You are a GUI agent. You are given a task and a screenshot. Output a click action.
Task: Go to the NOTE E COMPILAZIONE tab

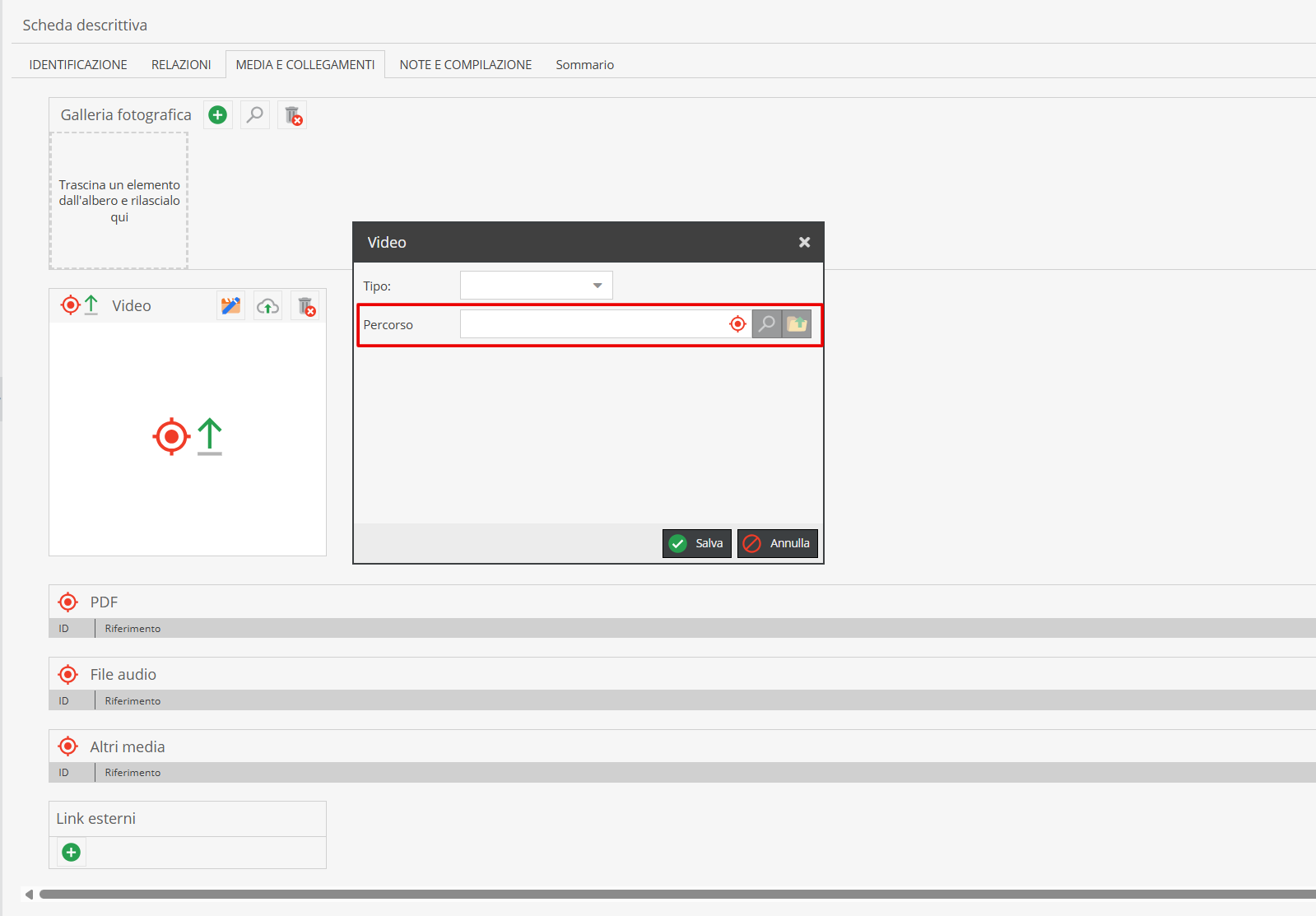[x=465, y=65]
